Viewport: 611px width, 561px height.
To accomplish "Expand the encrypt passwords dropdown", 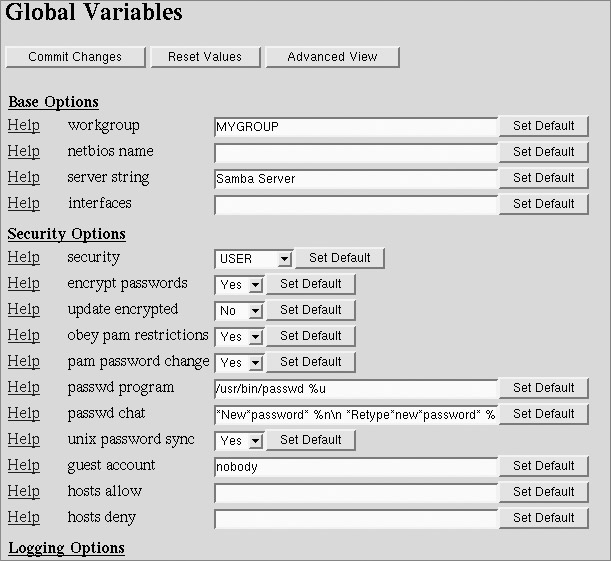I will pyautogui.click(x=239, y=285).
